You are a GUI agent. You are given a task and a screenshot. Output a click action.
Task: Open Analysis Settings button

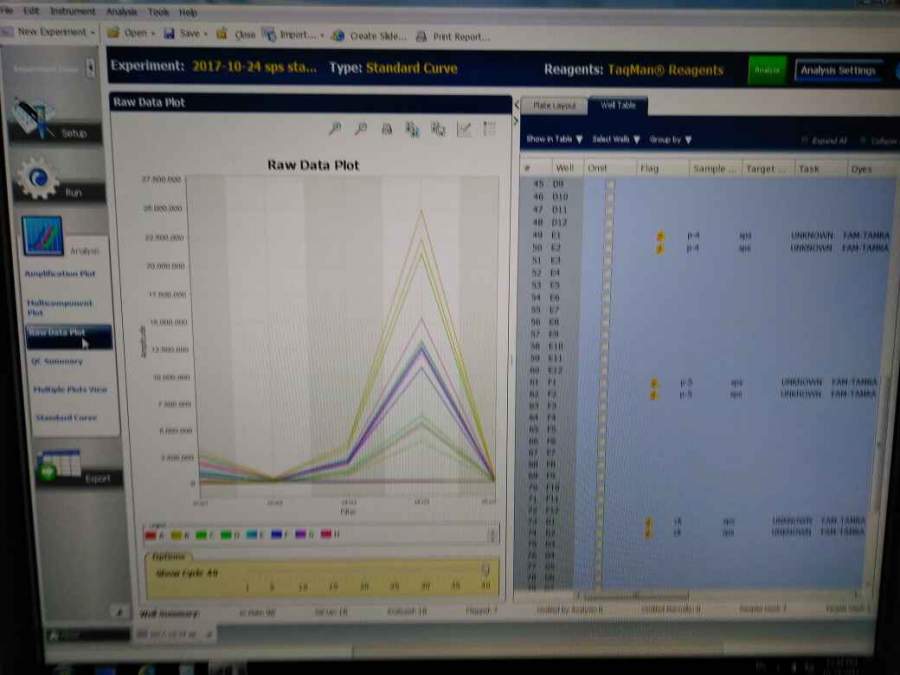click(x=838, y=71)
